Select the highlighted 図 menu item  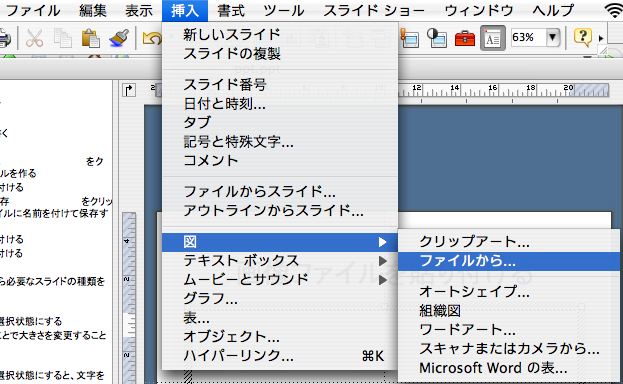coord(280,242)
